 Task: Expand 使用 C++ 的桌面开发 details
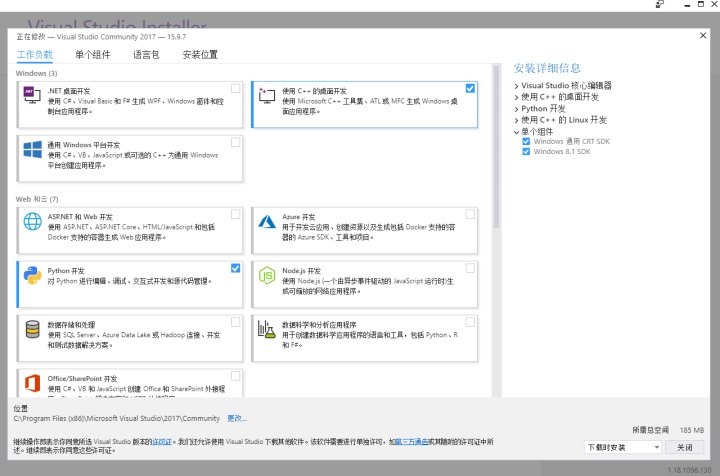coord(517,97)
